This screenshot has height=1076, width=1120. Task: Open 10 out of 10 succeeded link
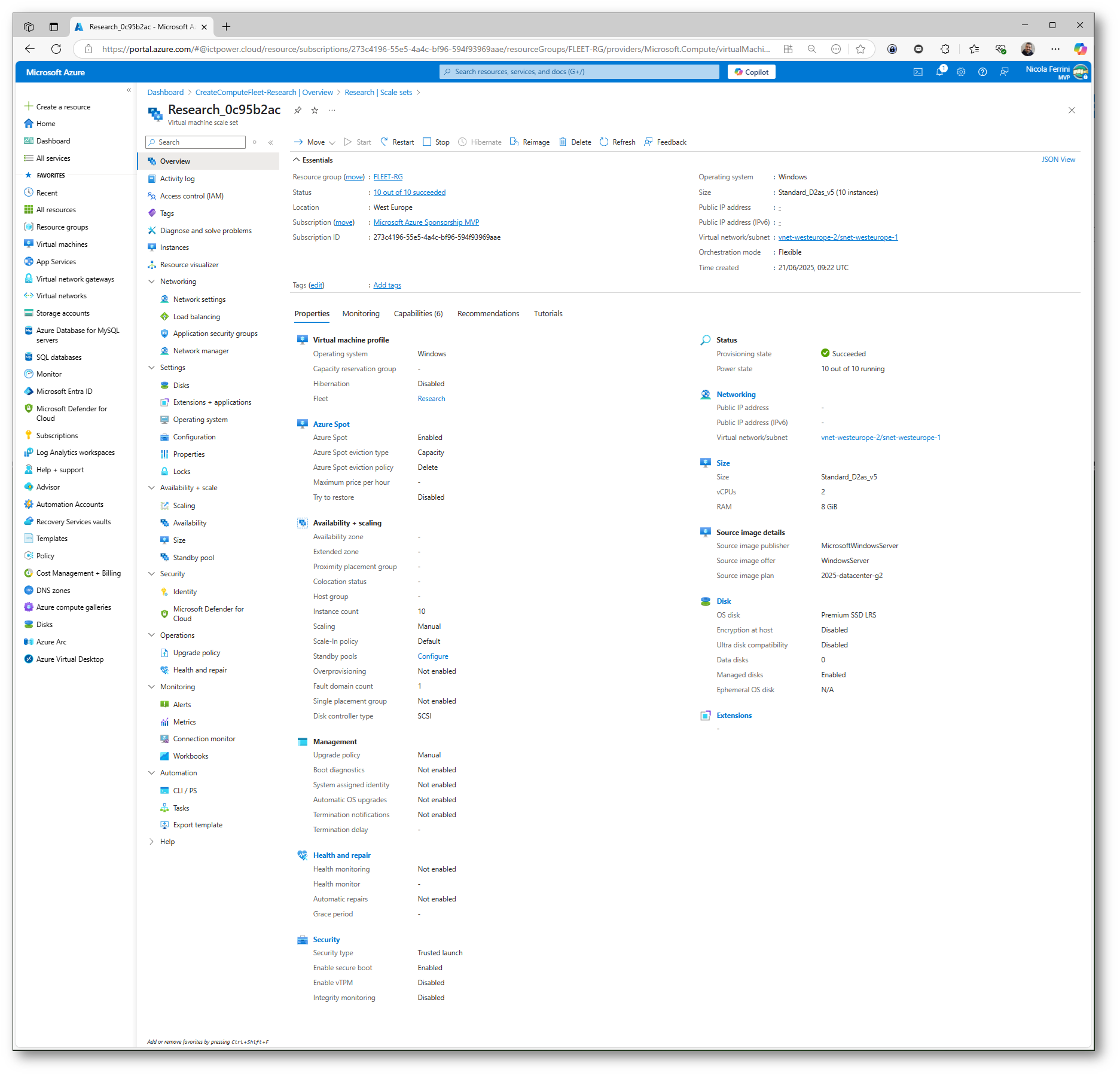410,192
